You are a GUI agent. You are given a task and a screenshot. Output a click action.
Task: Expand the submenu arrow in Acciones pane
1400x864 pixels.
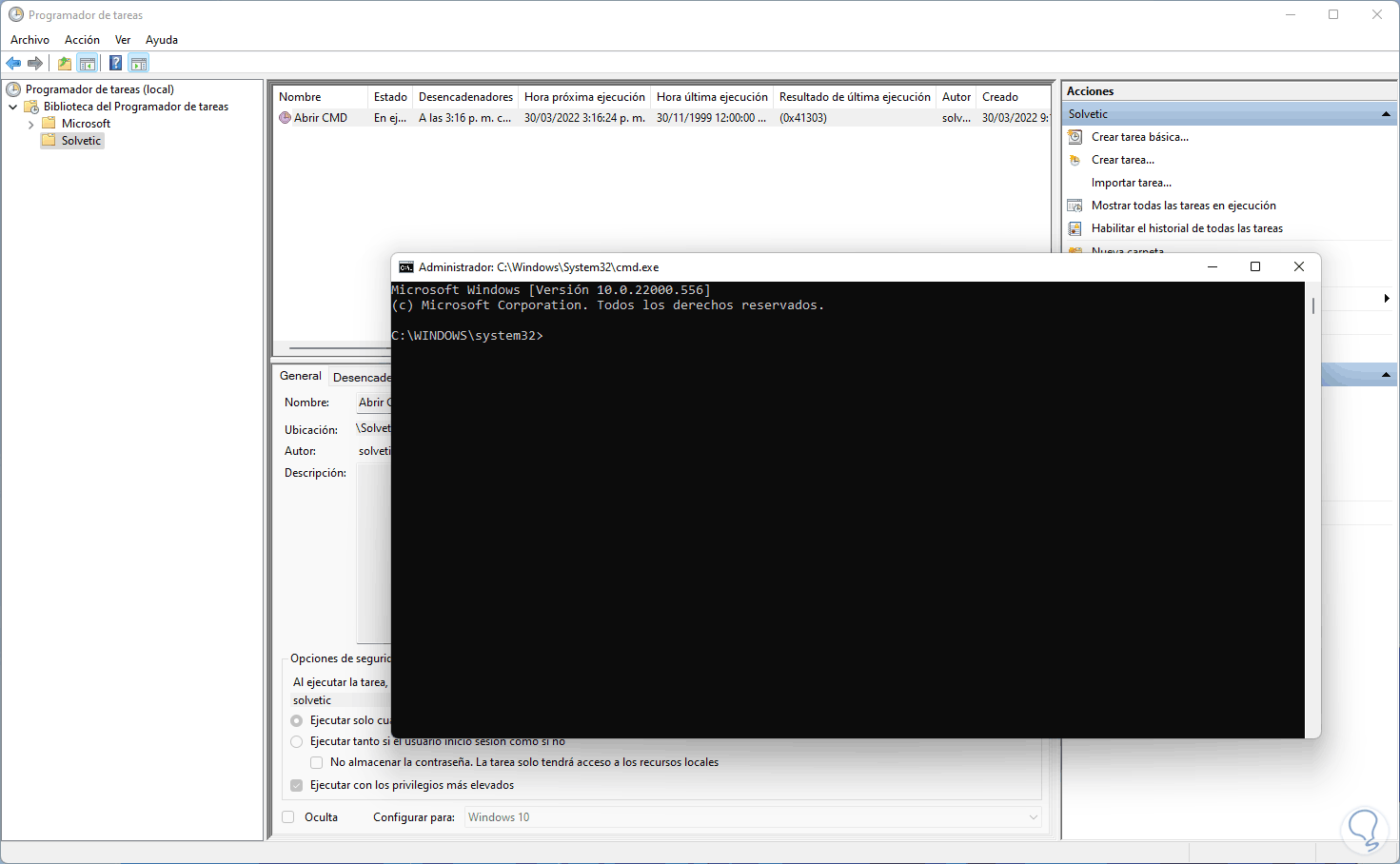(x=1387, y=299)
